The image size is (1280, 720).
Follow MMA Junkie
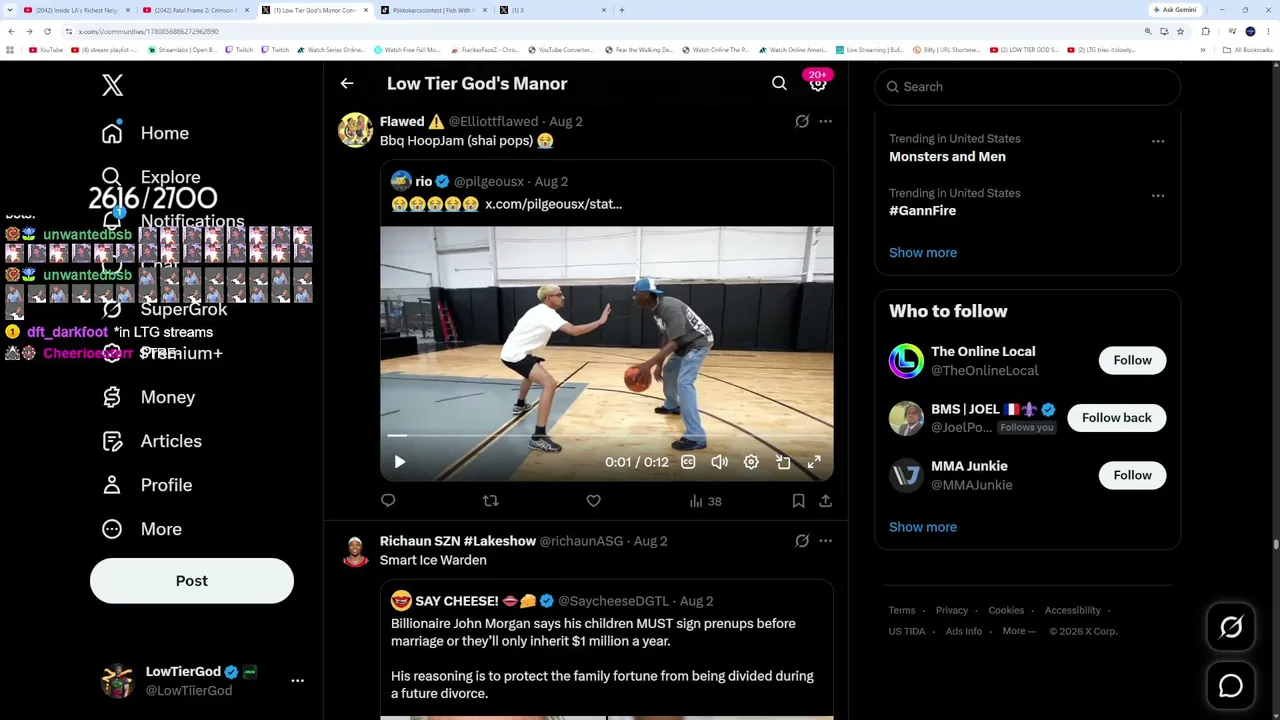pos(1132,475)
